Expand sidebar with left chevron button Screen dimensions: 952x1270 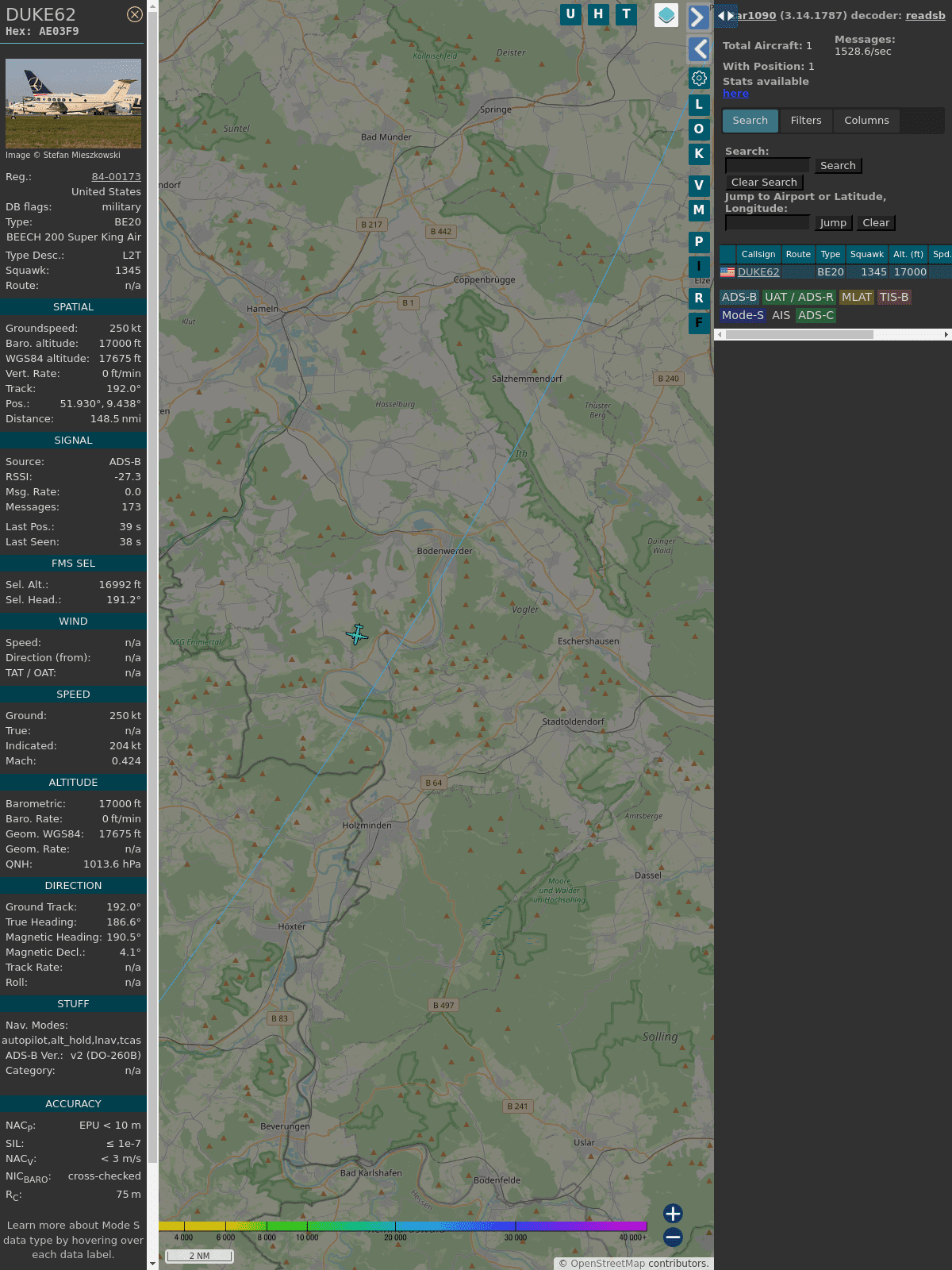point(698,49)
